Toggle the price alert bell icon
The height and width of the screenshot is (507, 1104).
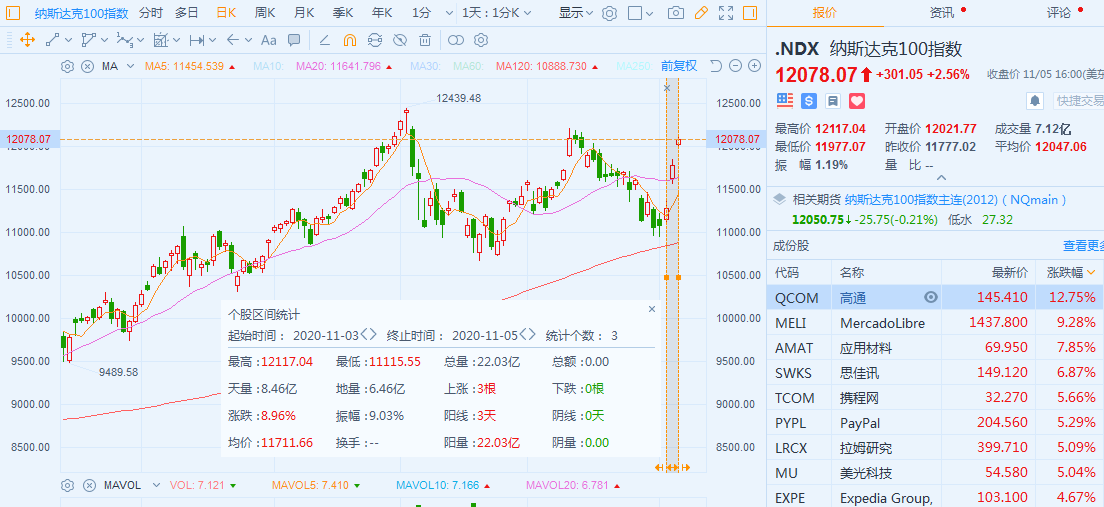click(1034, 101)
